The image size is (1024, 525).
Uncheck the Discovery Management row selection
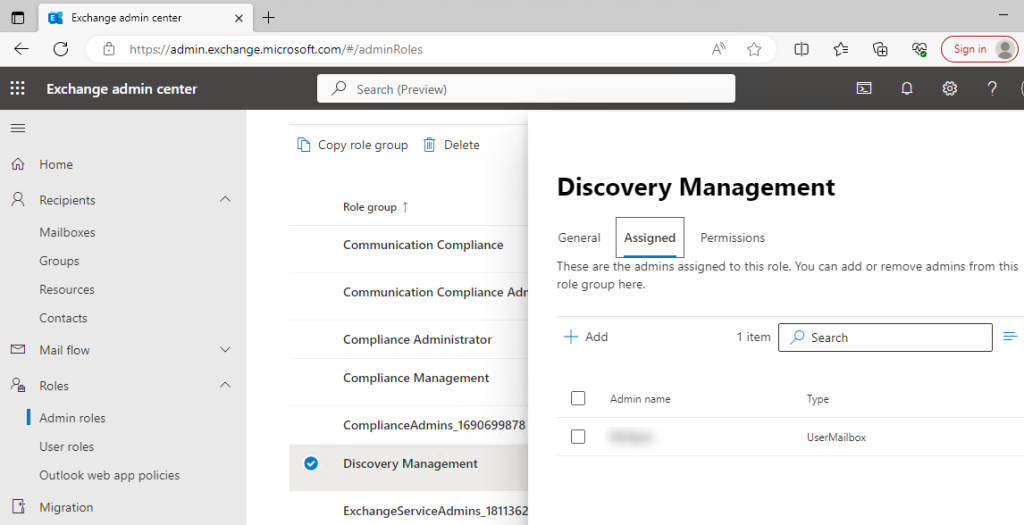click(311, 464)
